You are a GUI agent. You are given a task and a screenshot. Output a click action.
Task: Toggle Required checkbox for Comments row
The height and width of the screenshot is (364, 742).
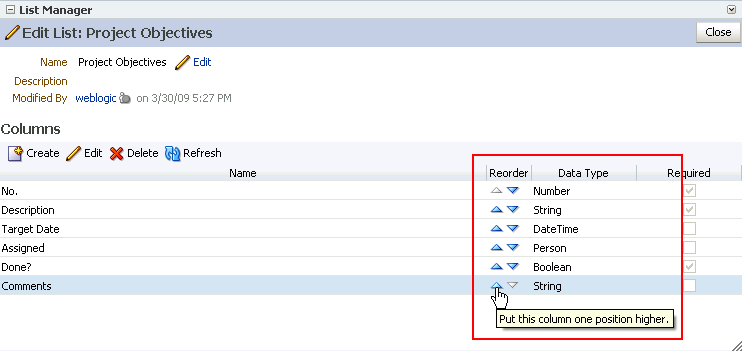pyautogui.click(x=689, y=285)
